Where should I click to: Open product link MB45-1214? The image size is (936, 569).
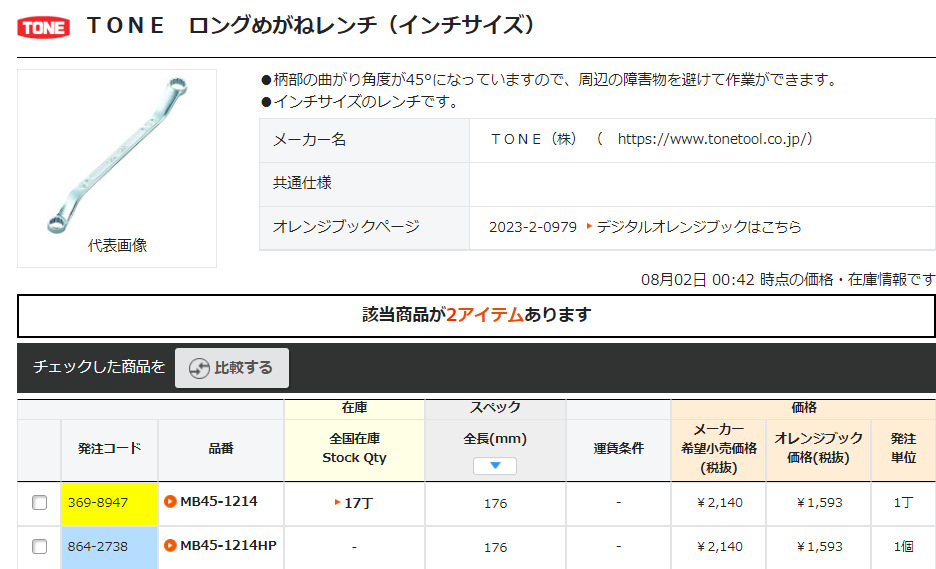(218, 502)
